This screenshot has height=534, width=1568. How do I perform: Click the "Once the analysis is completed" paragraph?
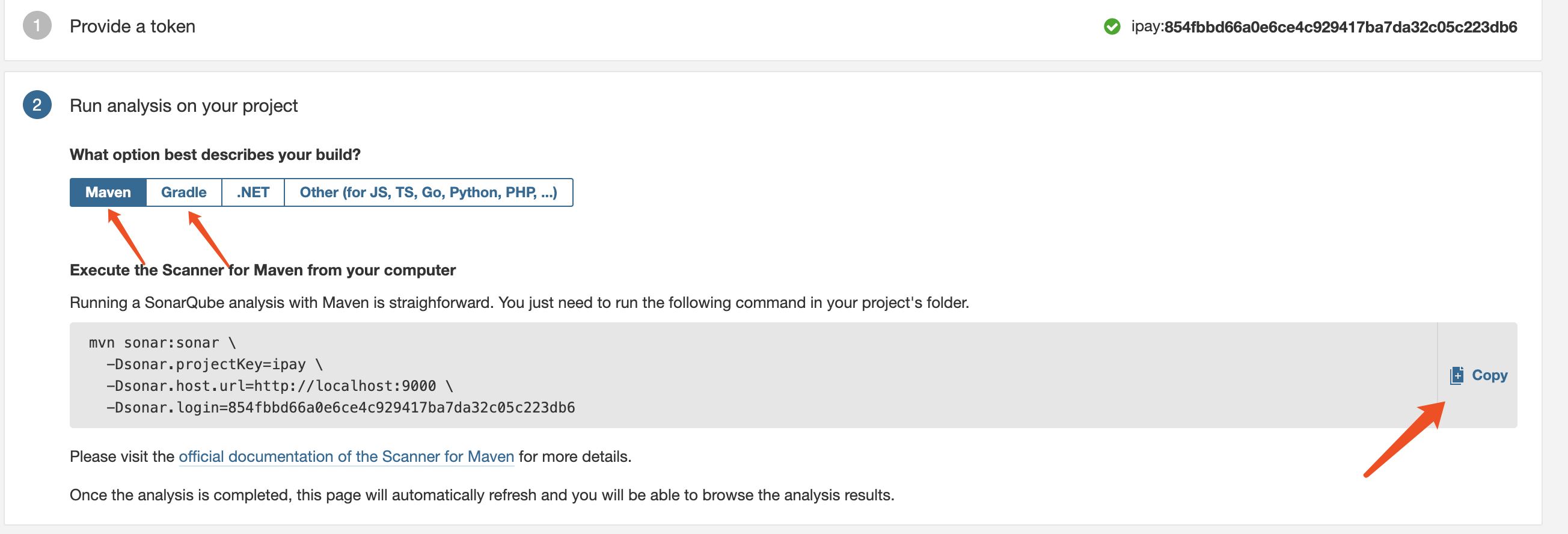[x=482, y=495]
